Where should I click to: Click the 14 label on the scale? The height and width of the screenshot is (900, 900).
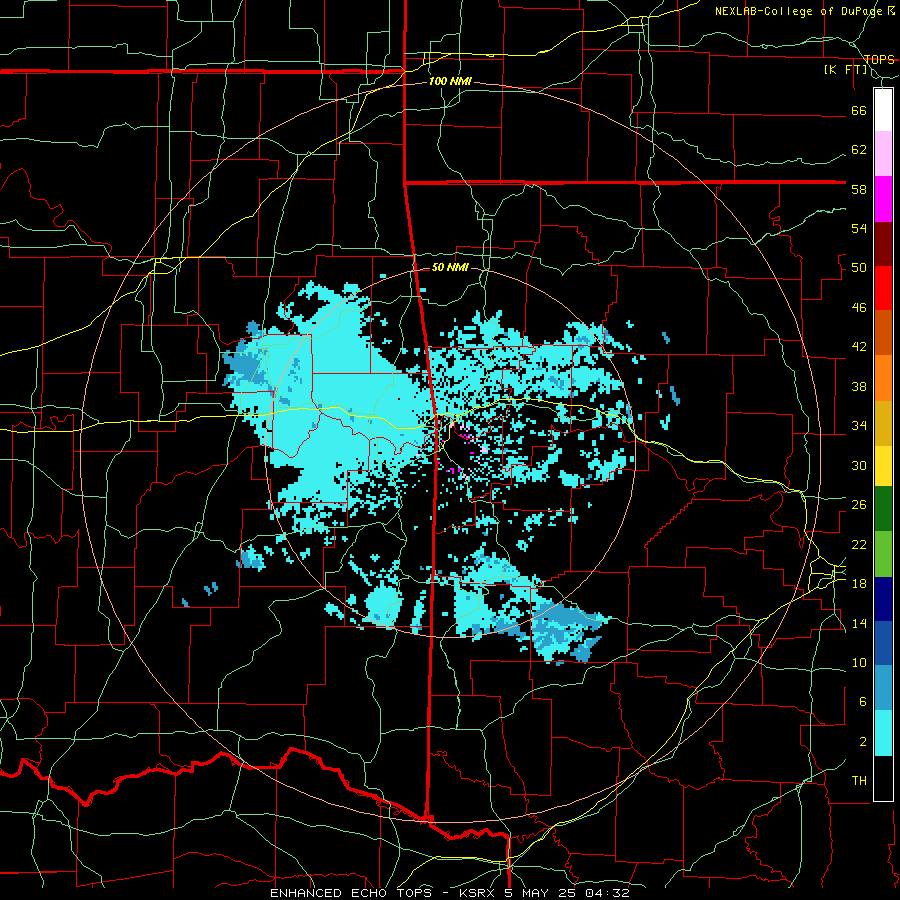(x=859, y=623)
